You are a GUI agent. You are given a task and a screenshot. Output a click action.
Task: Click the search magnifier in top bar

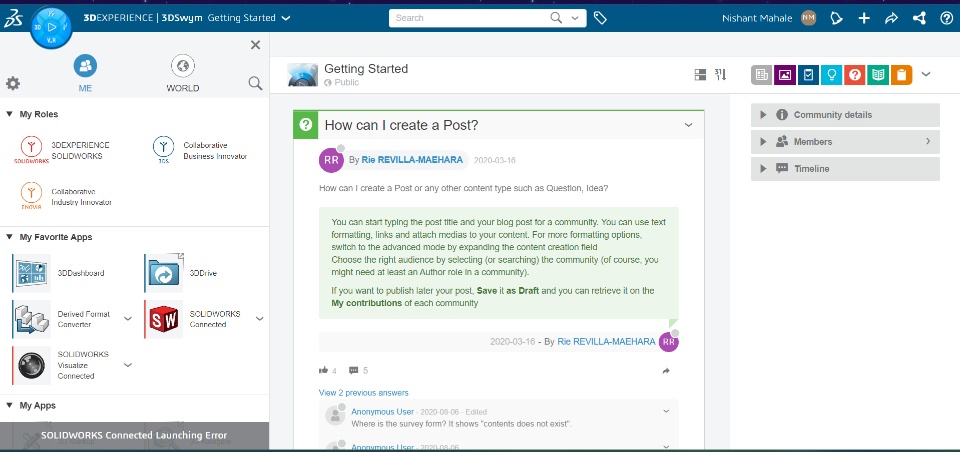(x=556, y=18)
